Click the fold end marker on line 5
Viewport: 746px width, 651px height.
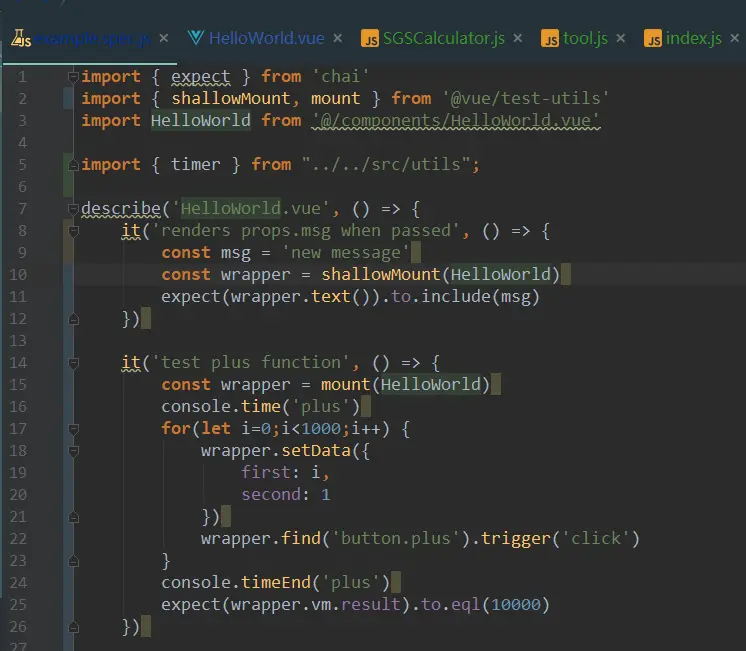pyautogui.click(x=73, y=165)
